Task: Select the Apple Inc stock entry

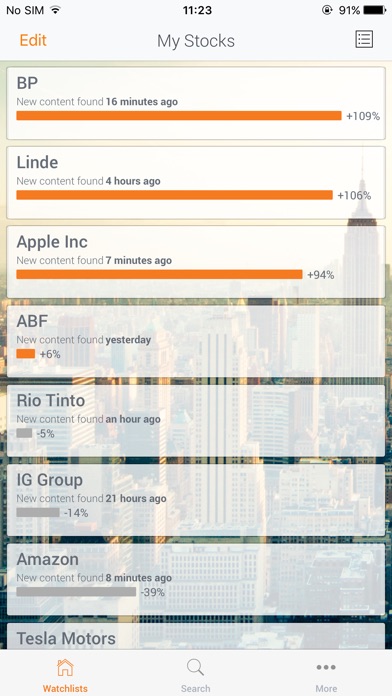Action: (196, 262)
